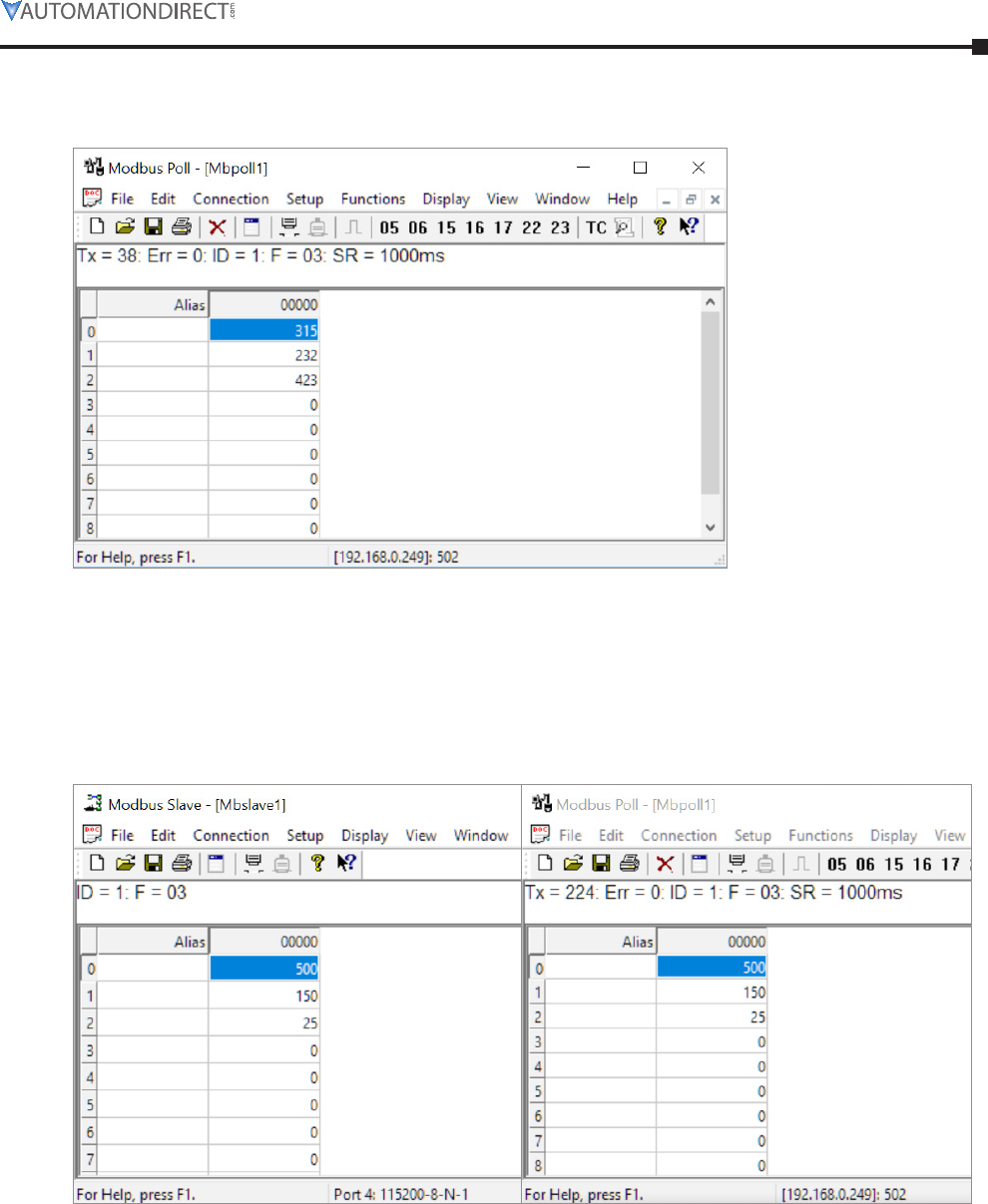Open View menu in top Modbus Poll window

tap(502, 199)
